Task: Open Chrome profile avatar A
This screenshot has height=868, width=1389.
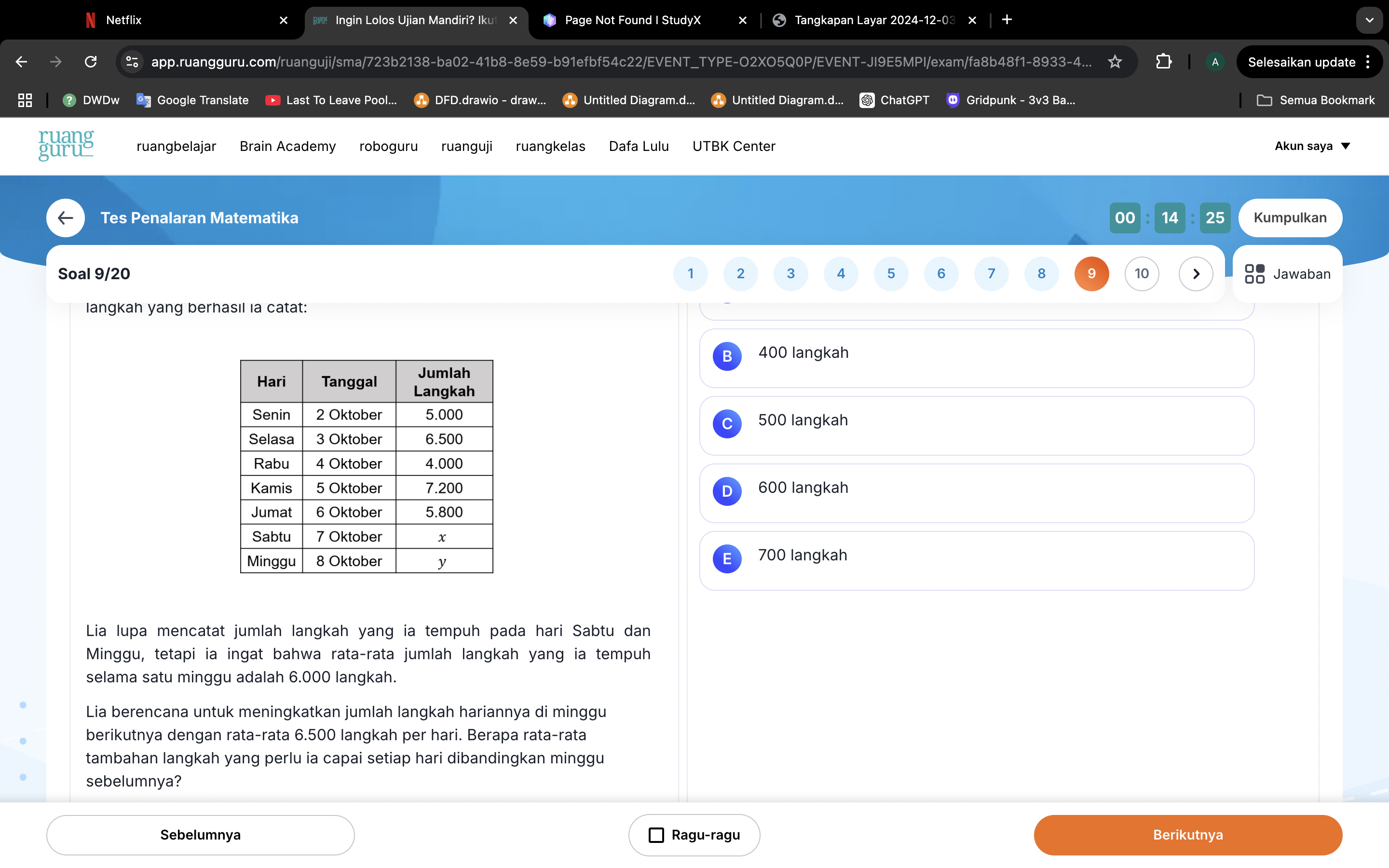Action: pyautogui.click(x=1214, y=62)
